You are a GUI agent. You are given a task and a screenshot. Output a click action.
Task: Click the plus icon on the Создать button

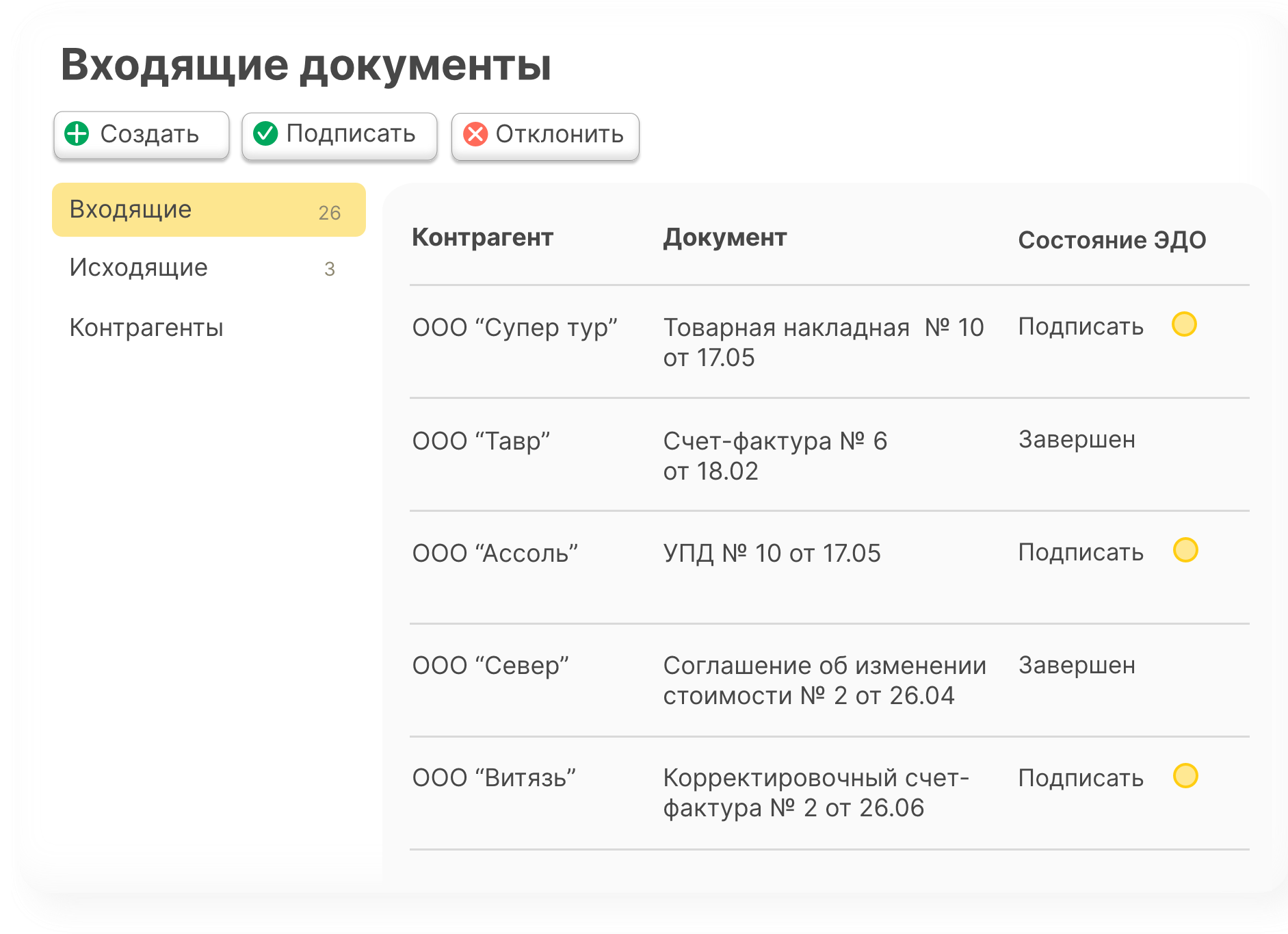[77, 135]
